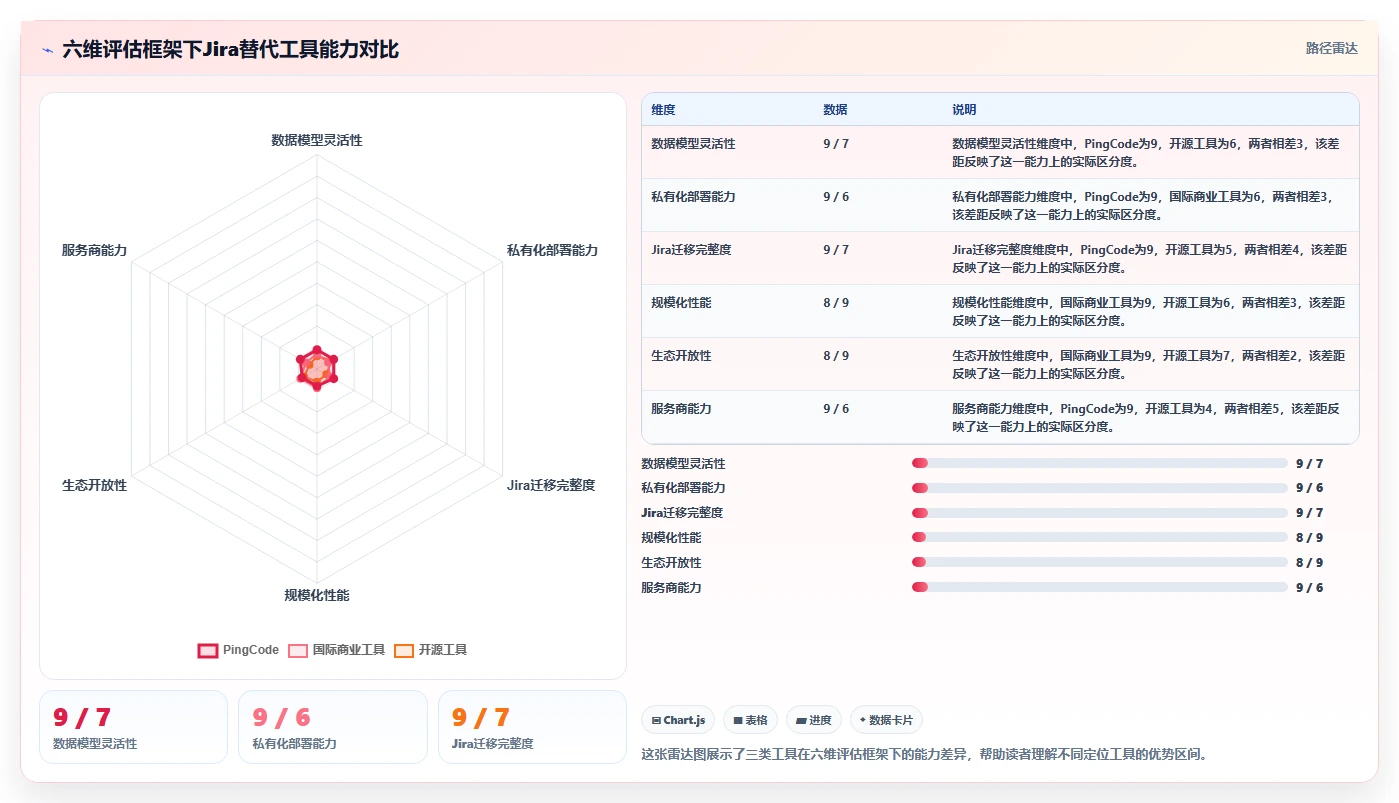Click the radar axis label 生态开放性

point(95,485)
